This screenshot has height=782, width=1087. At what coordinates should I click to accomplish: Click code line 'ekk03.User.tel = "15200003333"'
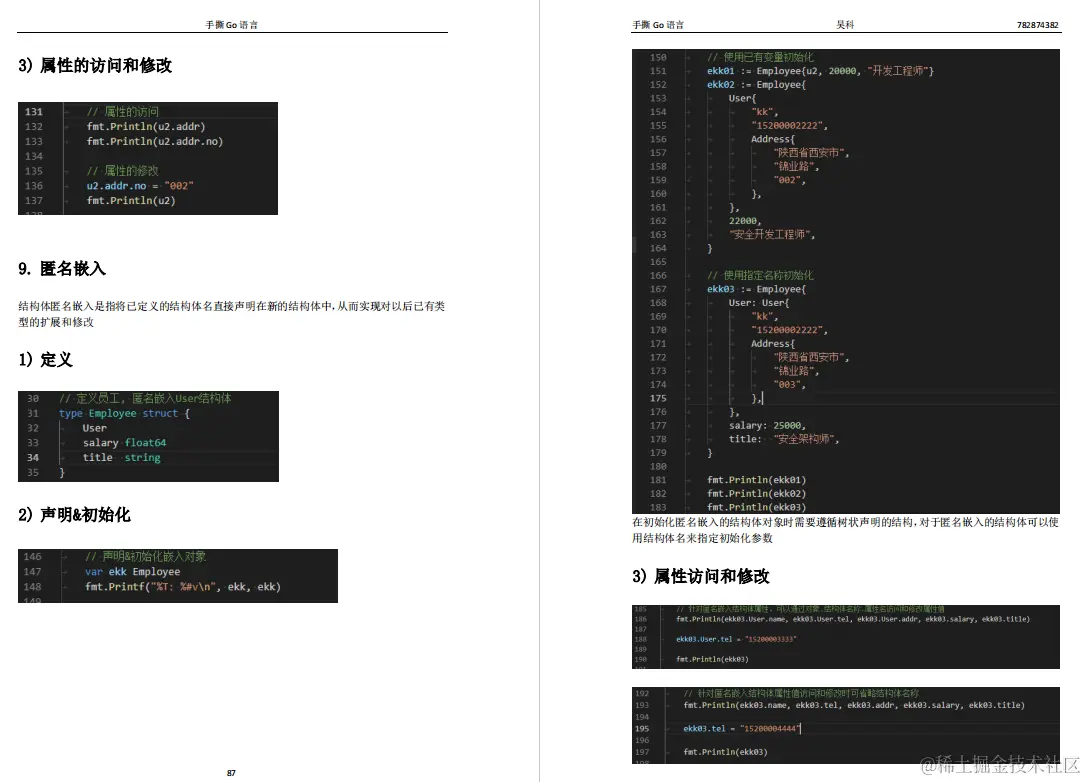click(x=736, y=639)
